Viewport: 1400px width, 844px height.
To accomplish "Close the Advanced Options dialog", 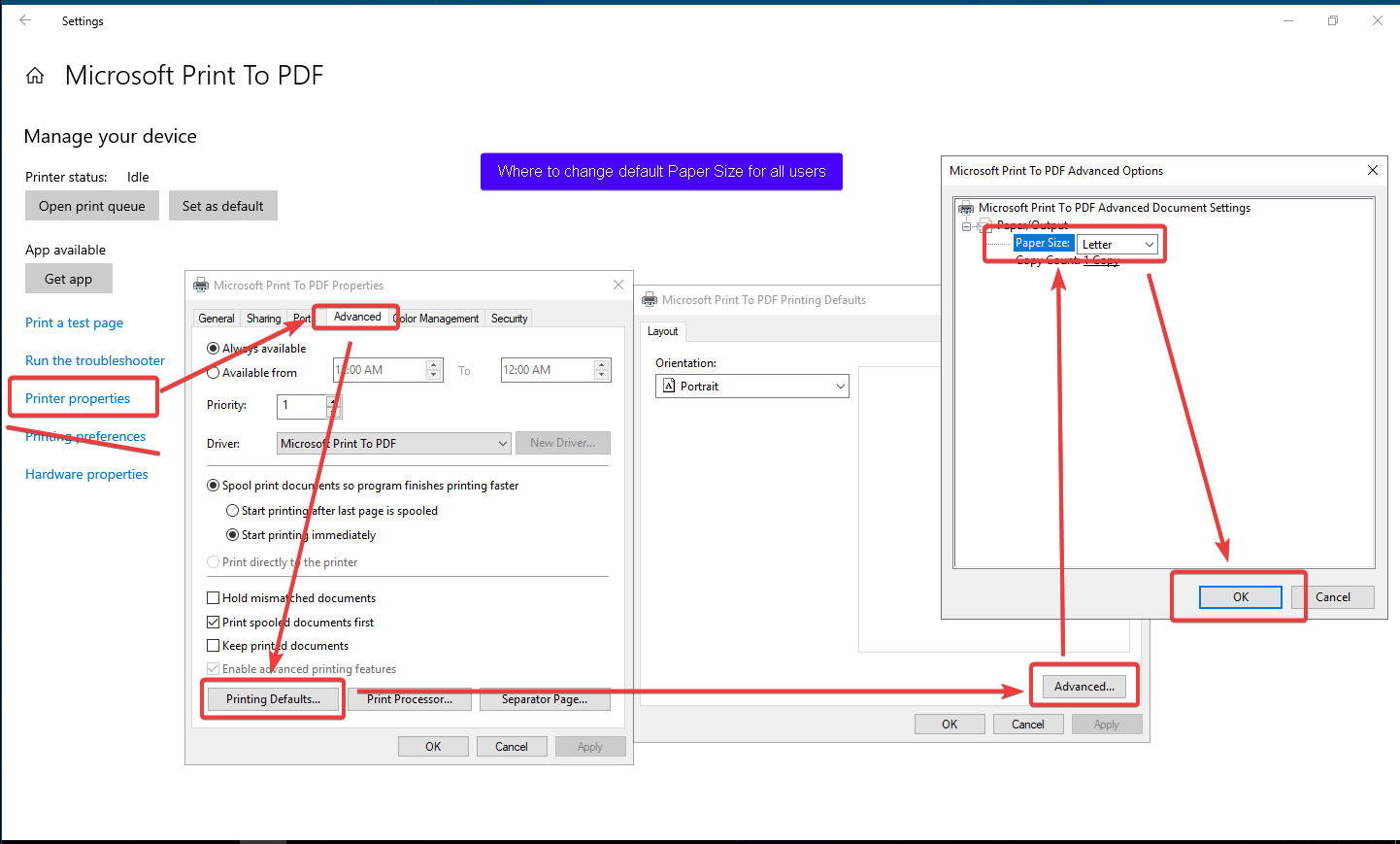I will pos(1373,170).
